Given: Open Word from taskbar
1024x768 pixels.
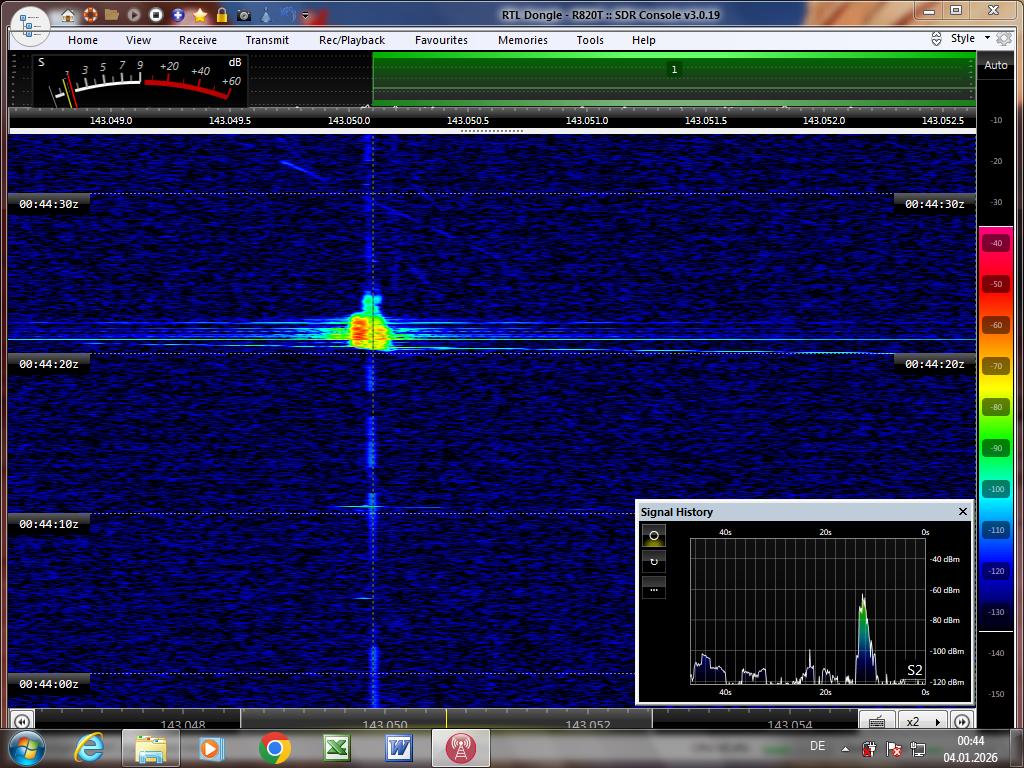Looking at the screenshot, I should click(x=399, y=748).
